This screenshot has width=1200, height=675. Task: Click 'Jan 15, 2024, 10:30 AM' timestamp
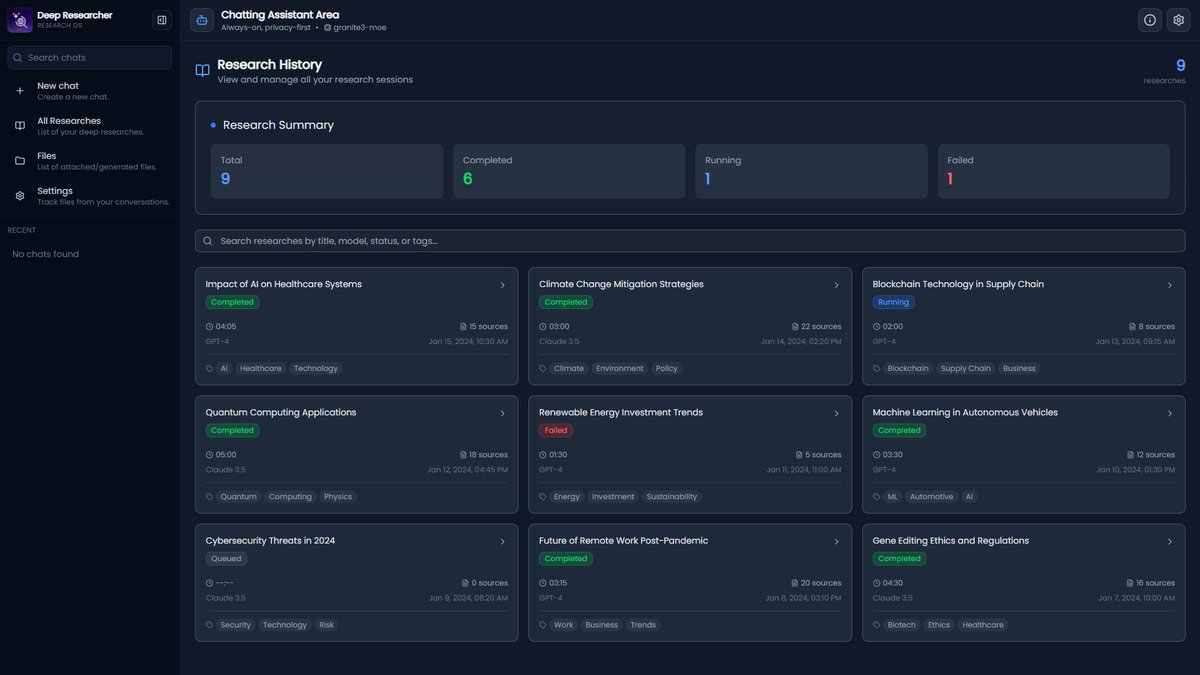468,342
